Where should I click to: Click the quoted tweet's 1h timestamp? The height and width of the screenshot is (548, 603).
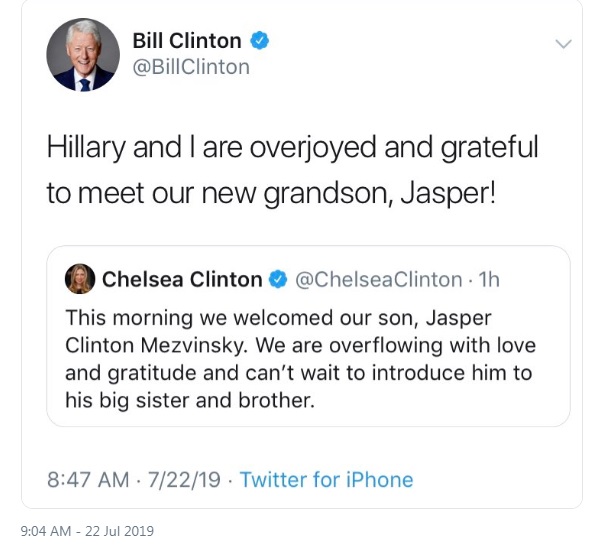[x=489, y=280]
